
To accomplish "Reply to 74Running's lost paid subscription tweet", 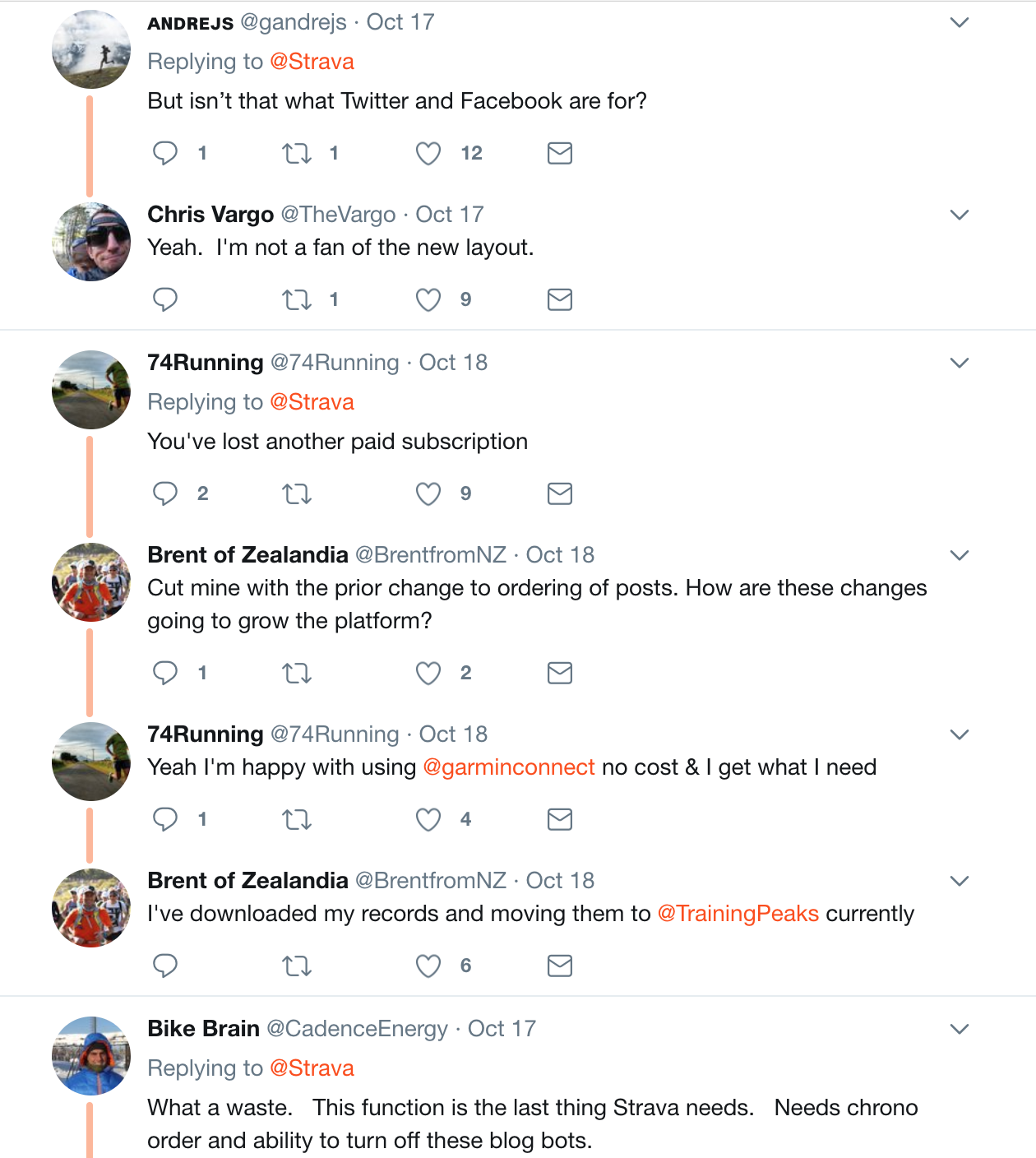I will pyautogui.click(x=165, y=493).
